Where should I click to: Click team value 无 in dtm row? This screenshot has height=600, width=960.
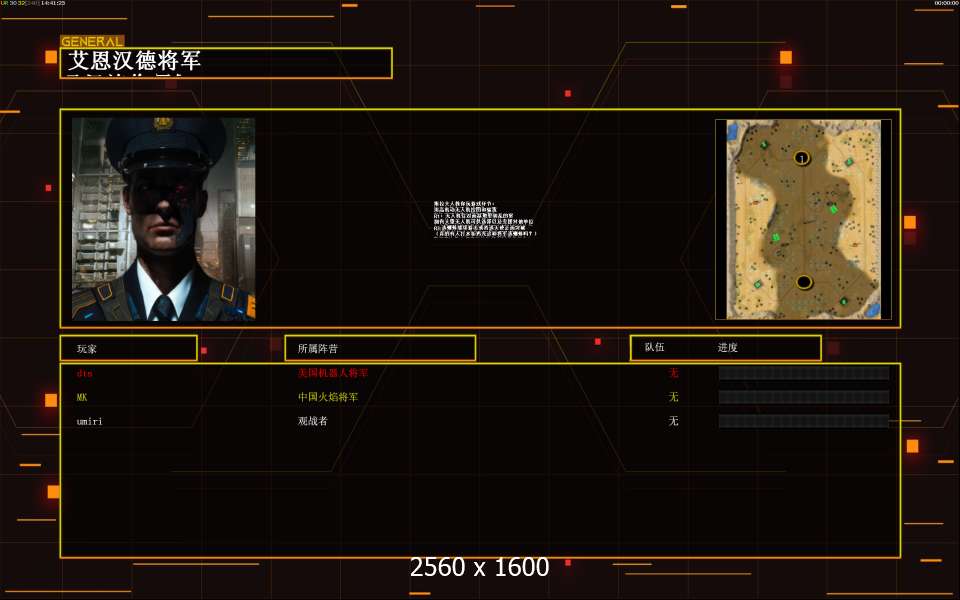point(673,372)
